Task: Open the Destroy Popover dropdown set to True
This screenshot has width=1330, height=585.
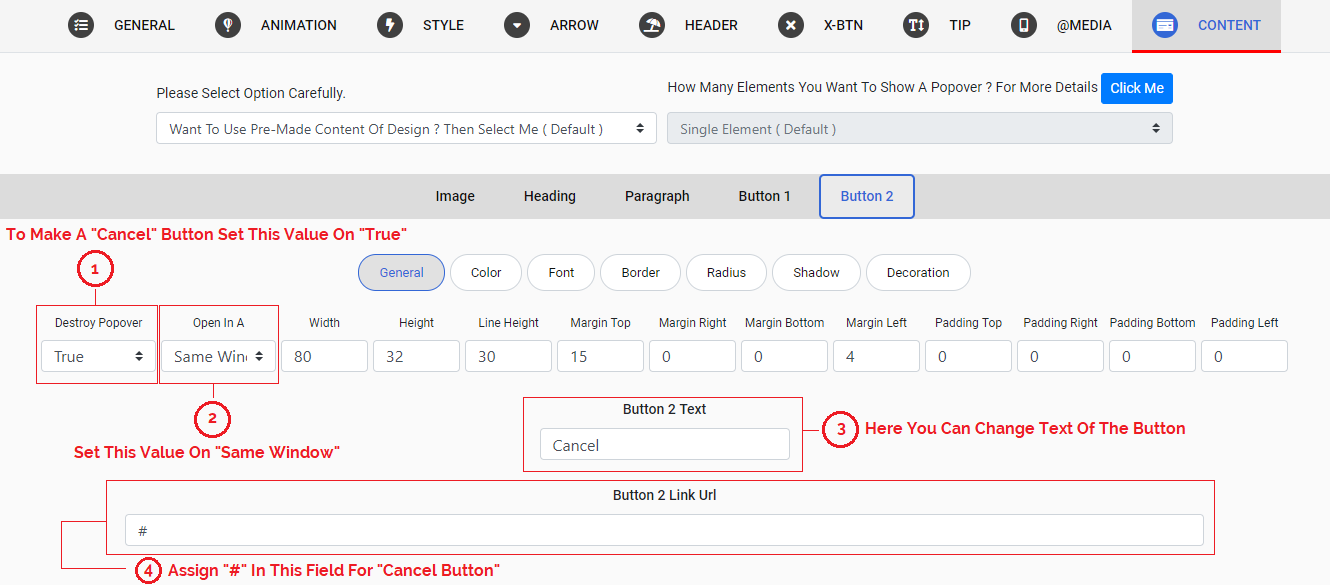Action: [96, 356]
